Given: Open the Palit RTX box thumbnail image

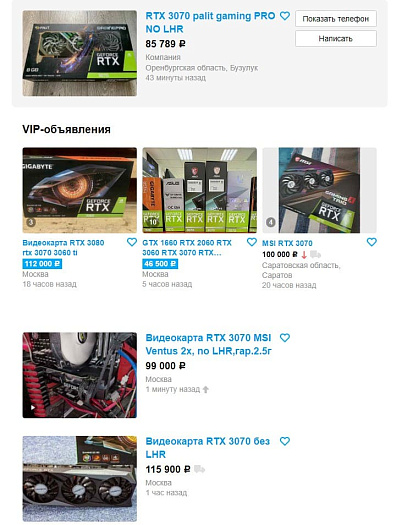Looking at the screenshot, I should pyautogui.click(x=80, y=53).
